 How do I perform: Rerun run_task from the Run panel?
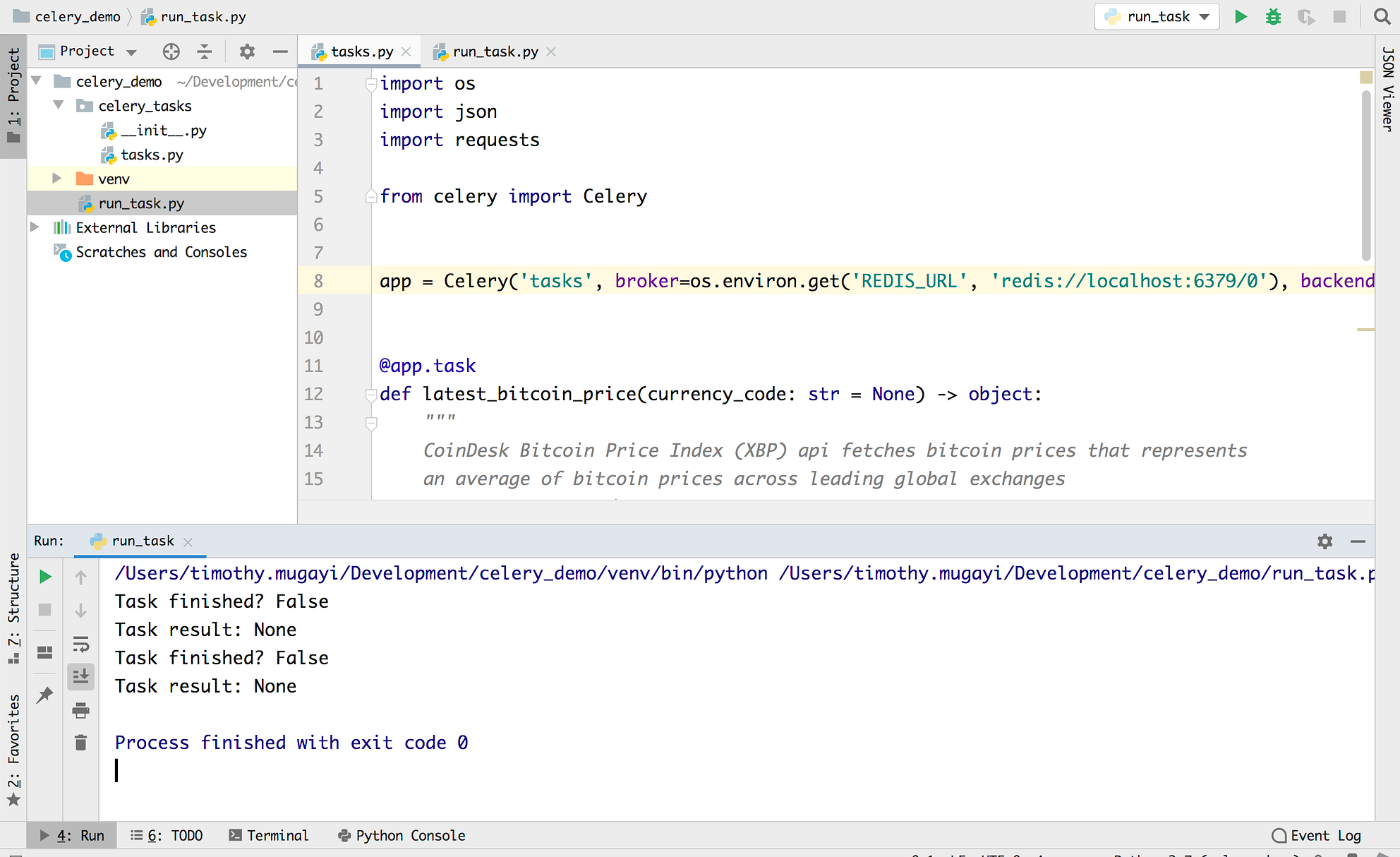44,576
